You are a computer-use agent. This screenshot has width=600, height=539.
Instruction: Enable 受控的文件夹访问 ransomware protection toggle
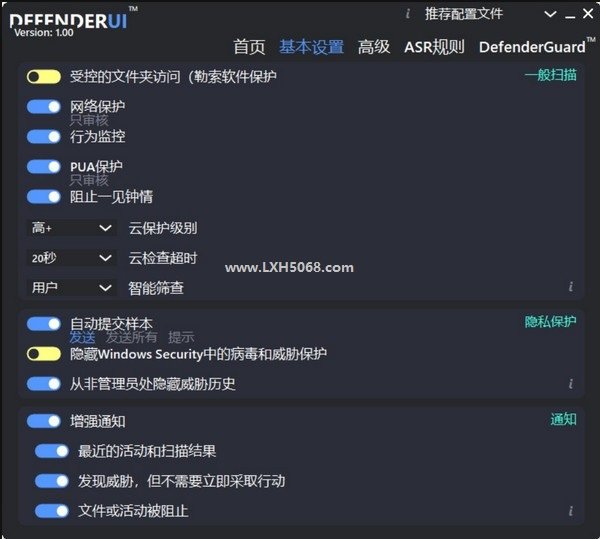[x=44, y=77]
